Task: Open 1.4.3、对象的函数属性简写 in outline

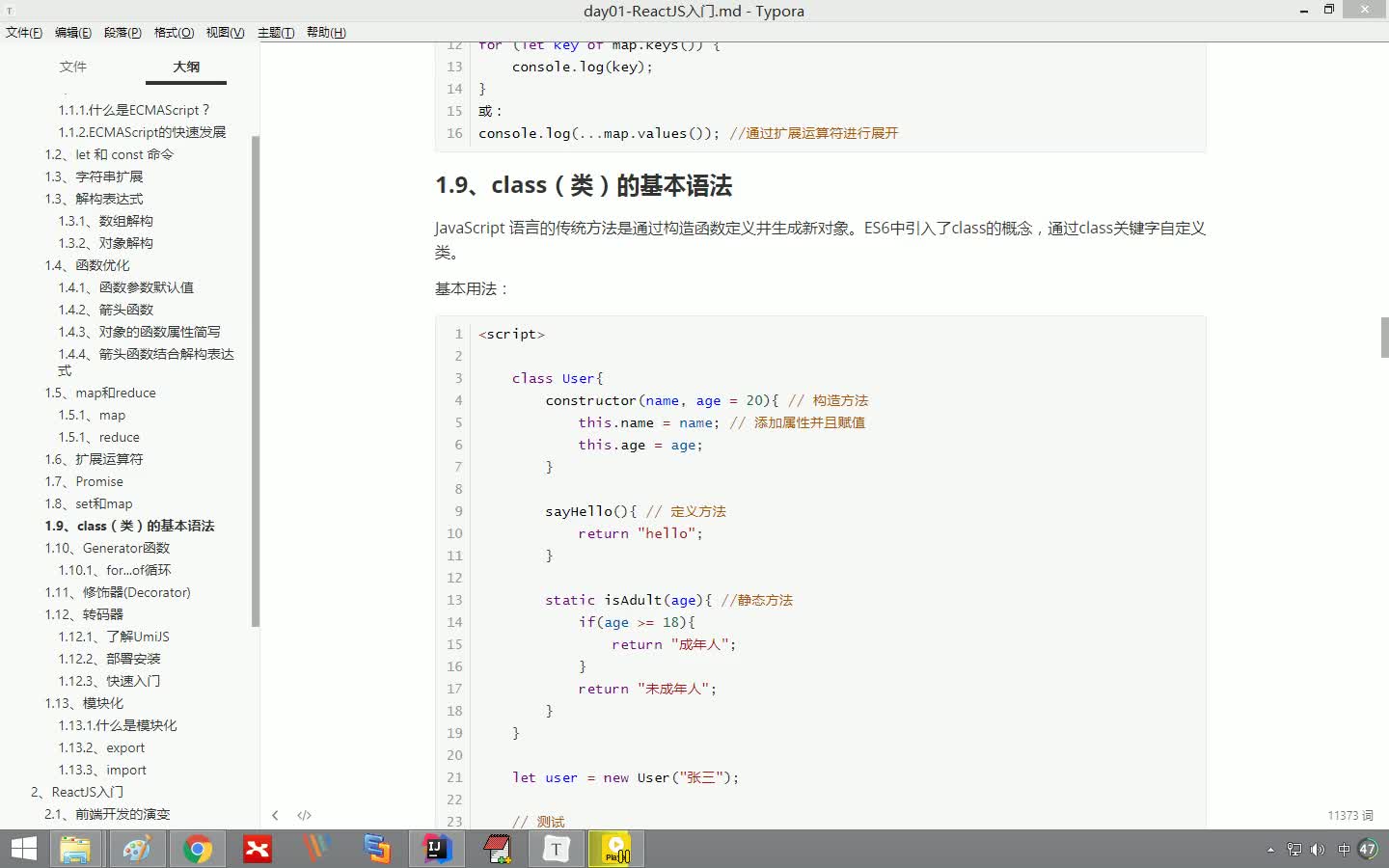Action: (139, 332)
